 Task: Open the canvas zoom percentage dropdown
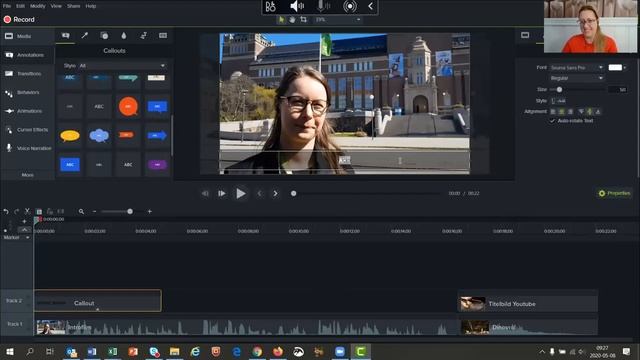pyautogui.click(x=338, y=20)
